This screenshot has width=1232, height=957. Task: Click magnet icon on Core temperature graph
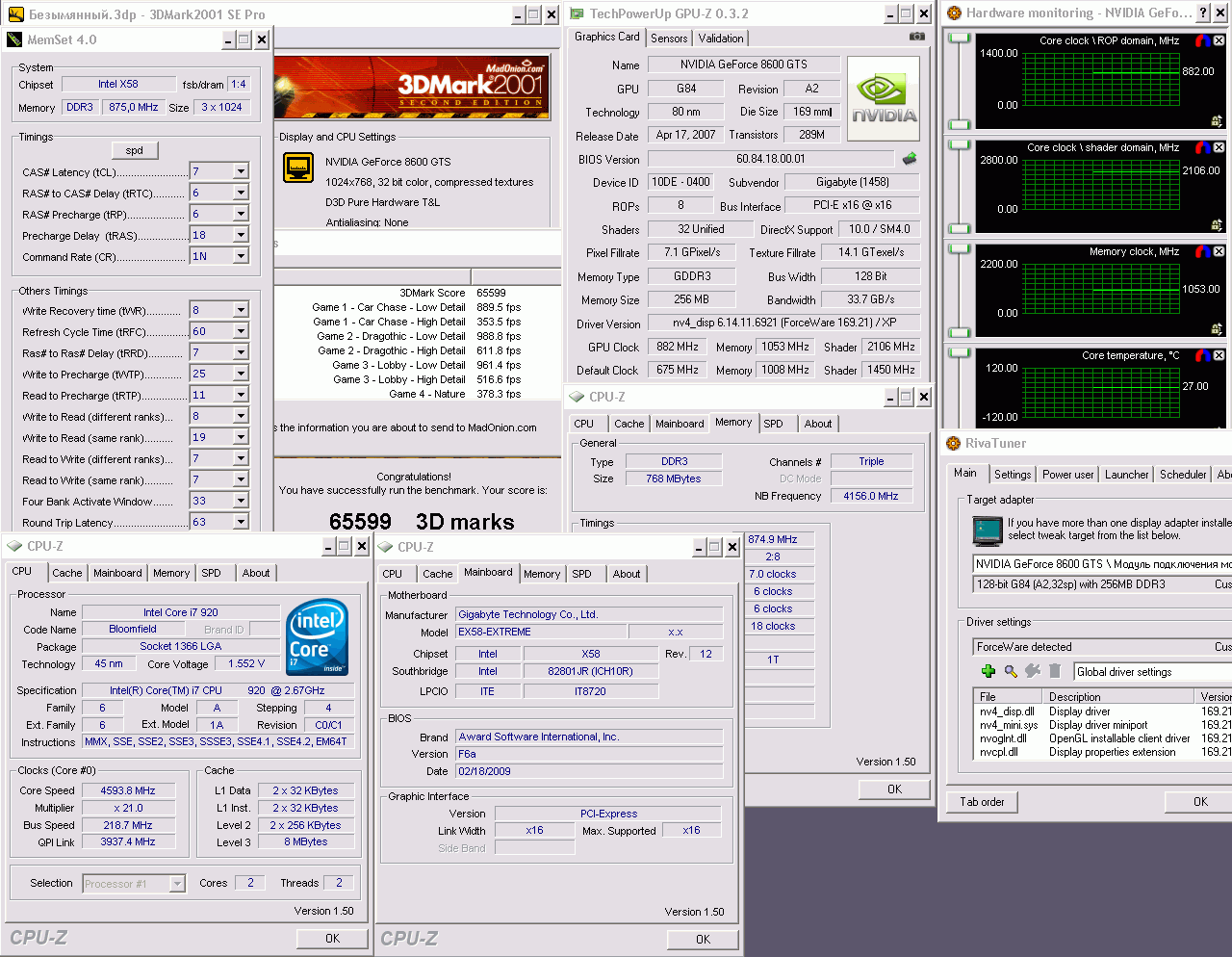(1202, 355)
